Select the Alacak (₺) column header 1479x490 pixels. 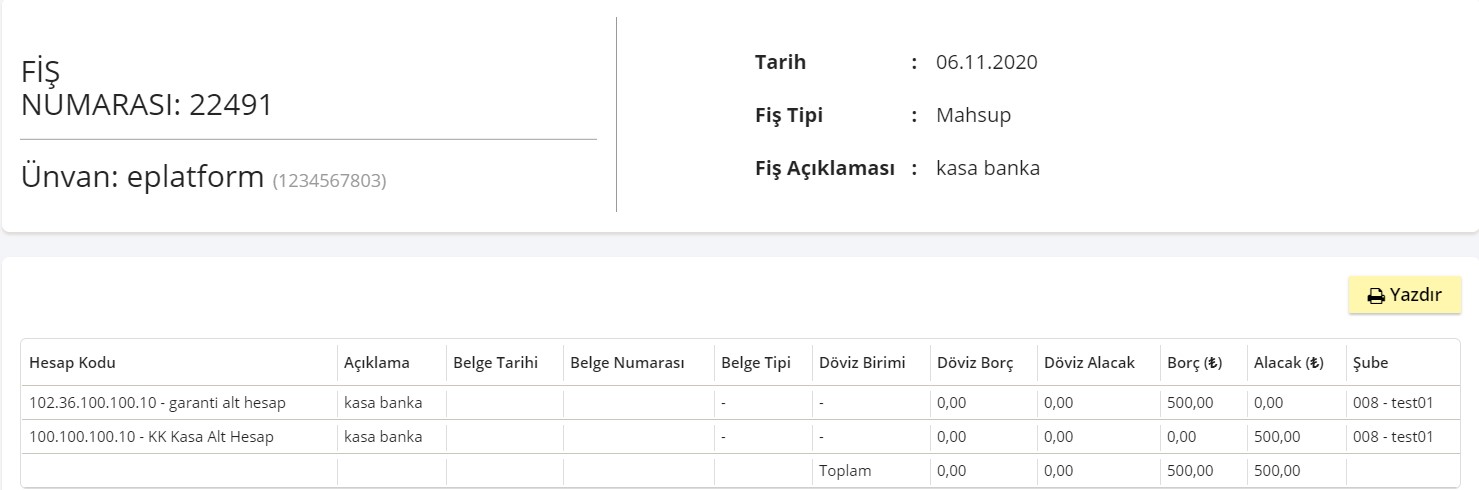pyautogui.click(x=1289, y=363)
